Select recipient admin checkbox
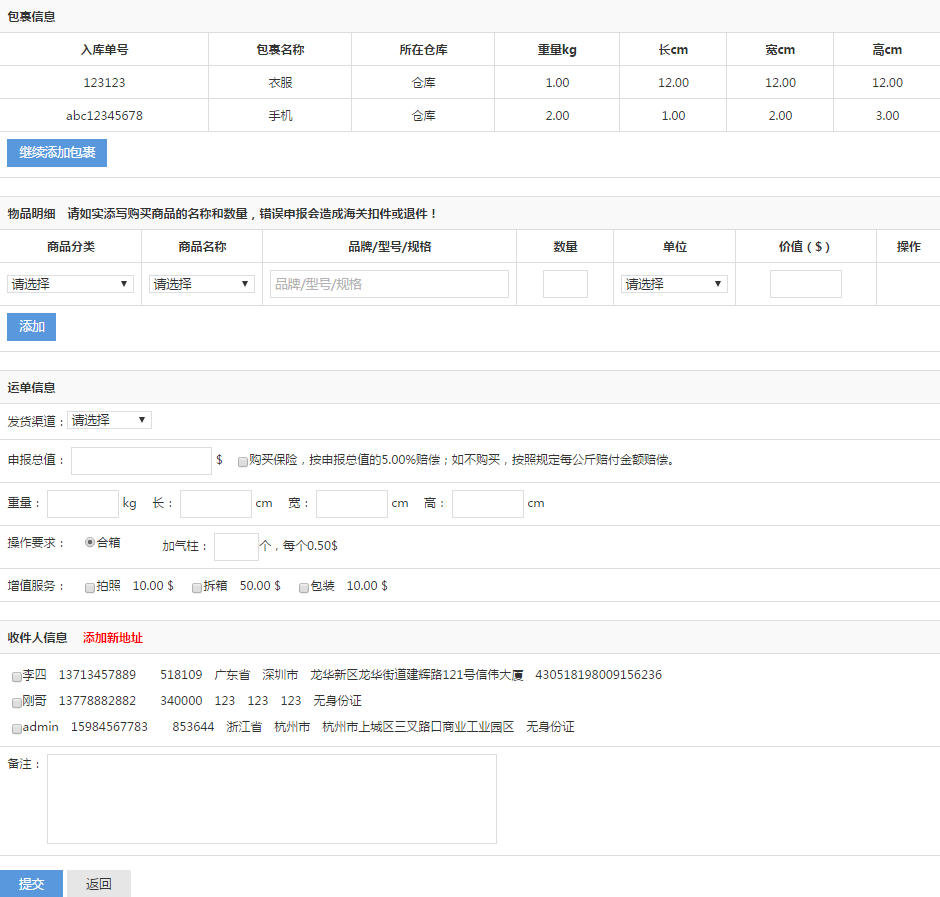 17,729
